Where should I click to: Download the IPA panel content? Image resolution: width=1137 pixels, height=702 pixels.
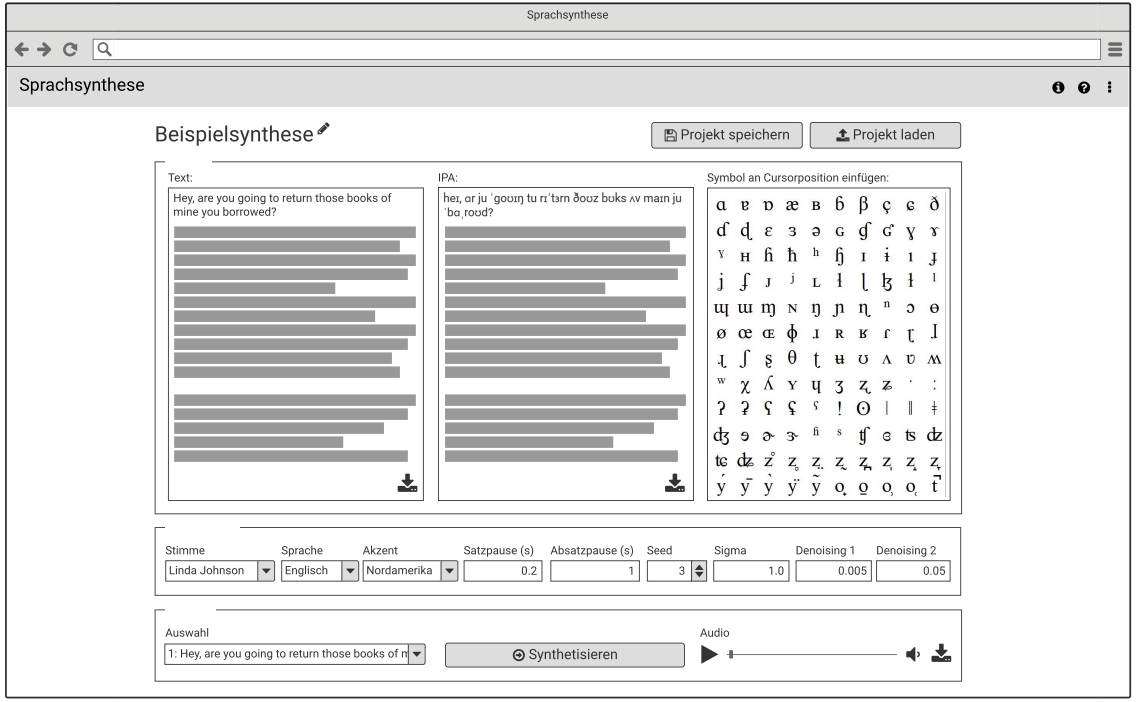click(676, 483)
